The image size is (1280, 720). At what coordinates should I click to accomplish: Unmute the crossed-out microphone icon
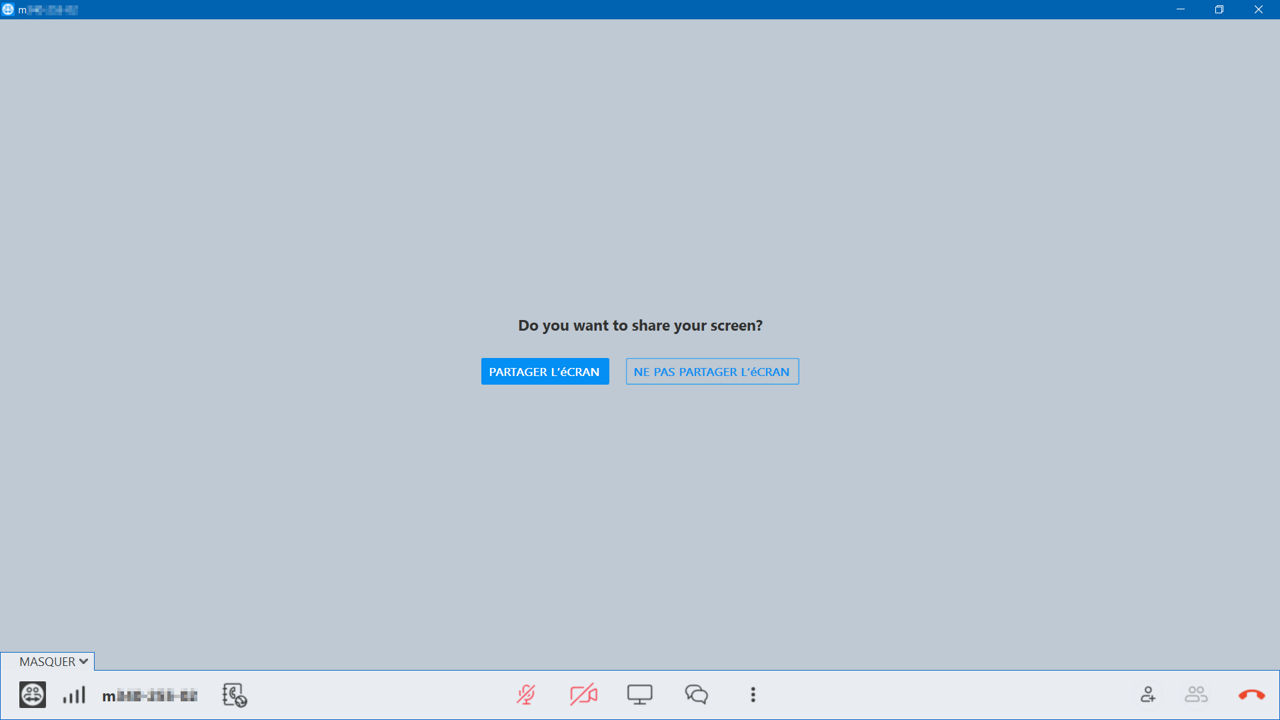pos(526,695)
